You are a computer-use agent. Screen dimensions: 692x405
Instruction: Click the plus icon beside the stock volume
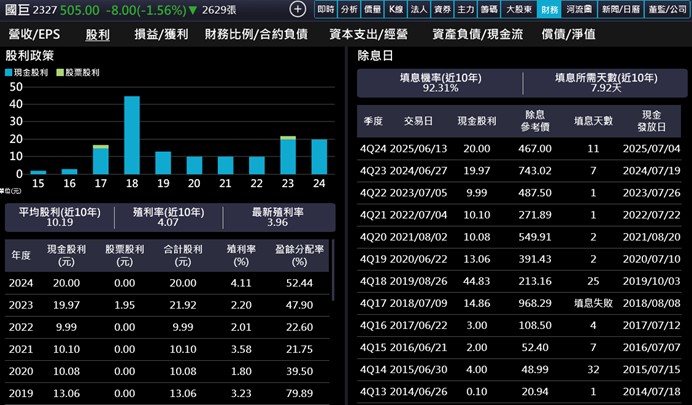pos(297,9)
